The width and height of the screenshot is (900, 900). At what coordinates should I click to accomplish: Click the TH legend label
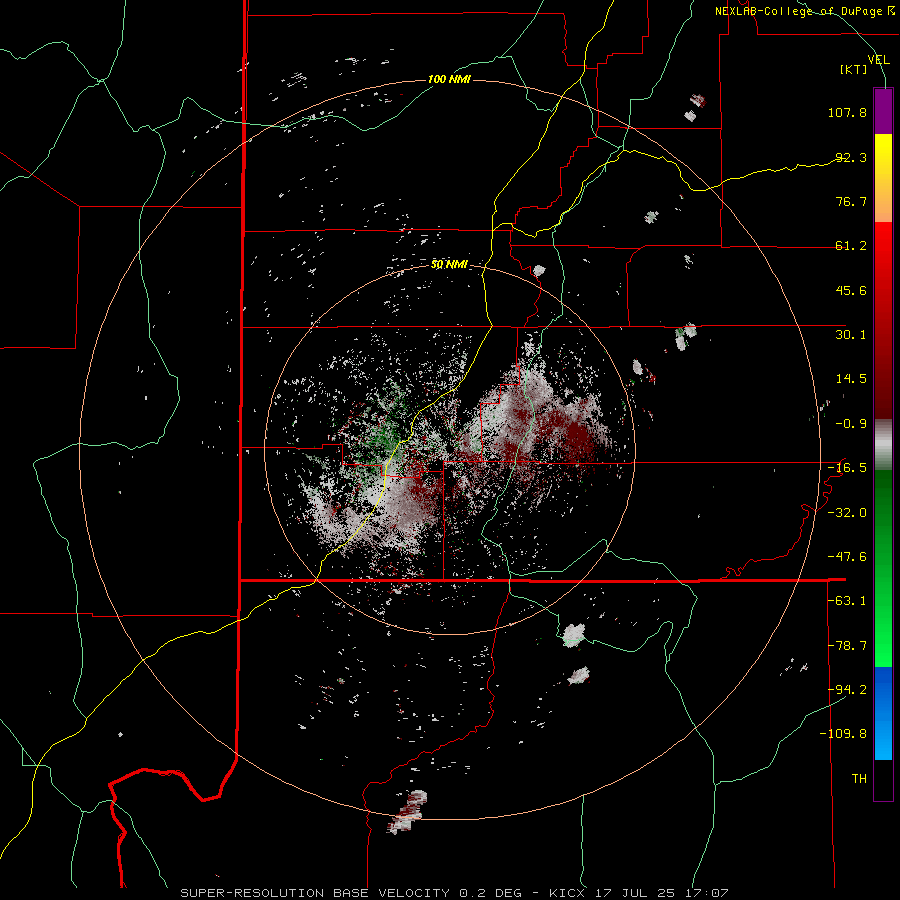pos(859,779)
